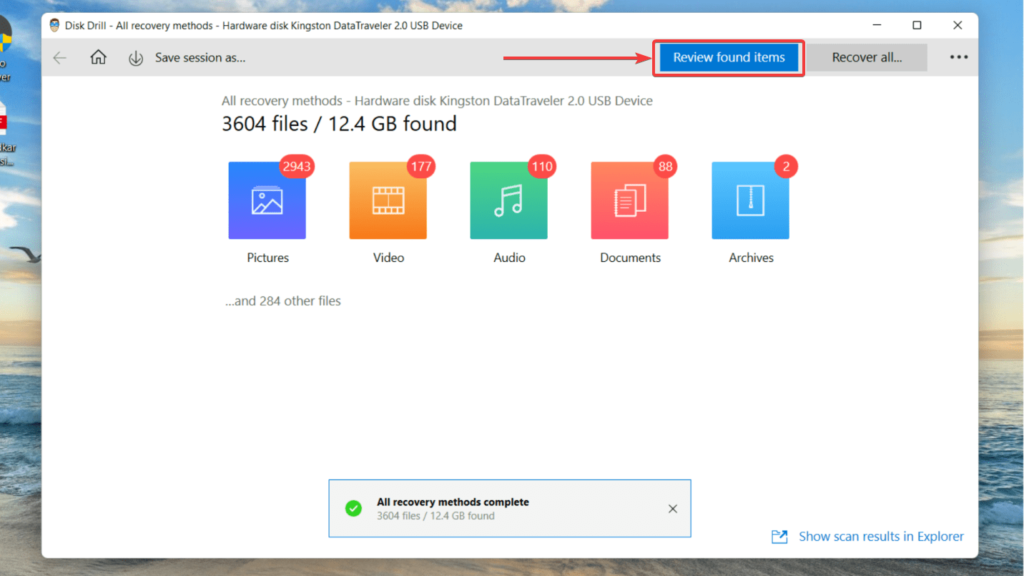Click the back arrow navigation icon
The height and width of the screenshot is (576, 1024).
click(59, 57)
